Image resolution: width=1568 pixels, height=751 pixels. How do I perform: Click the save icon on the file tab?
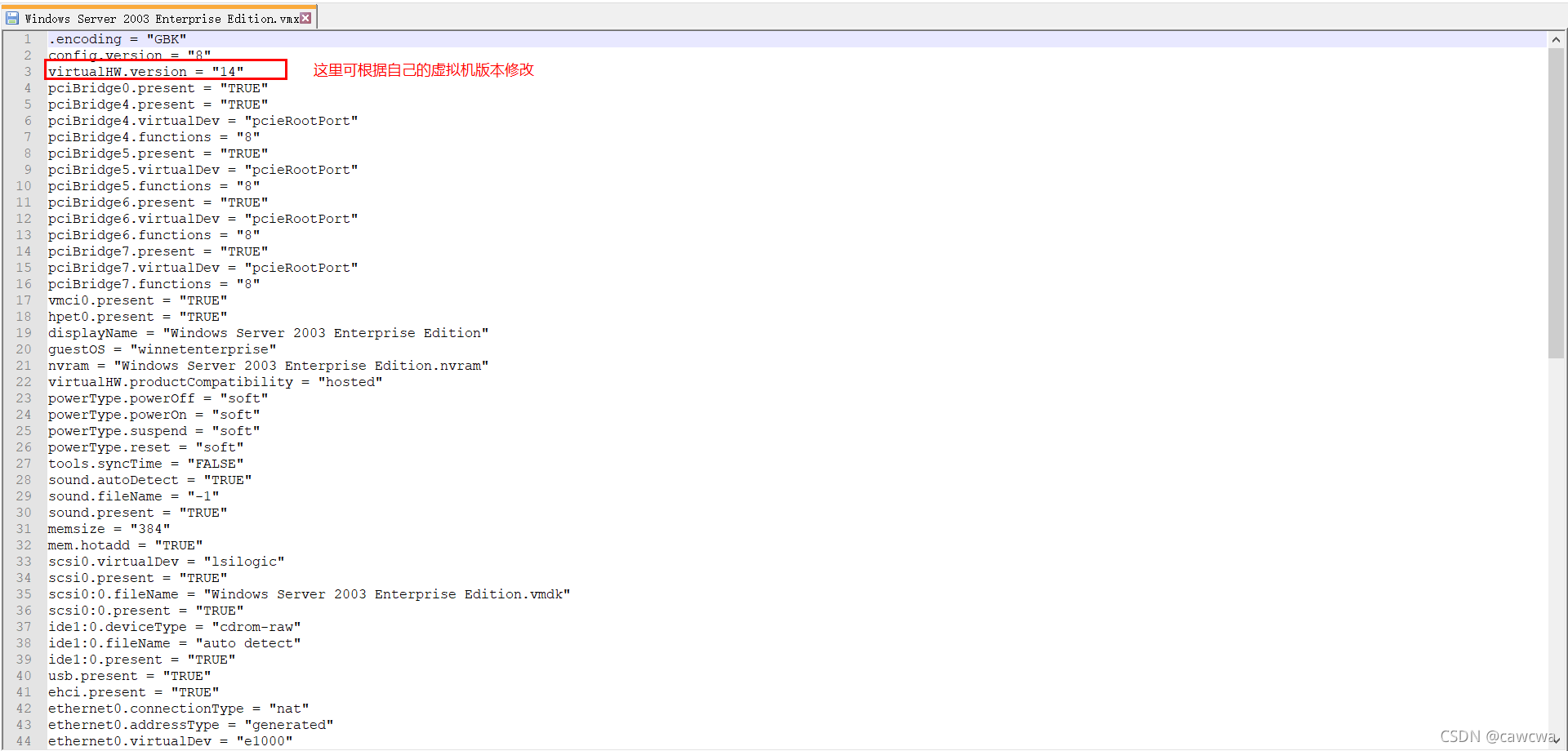pos(12,18)
